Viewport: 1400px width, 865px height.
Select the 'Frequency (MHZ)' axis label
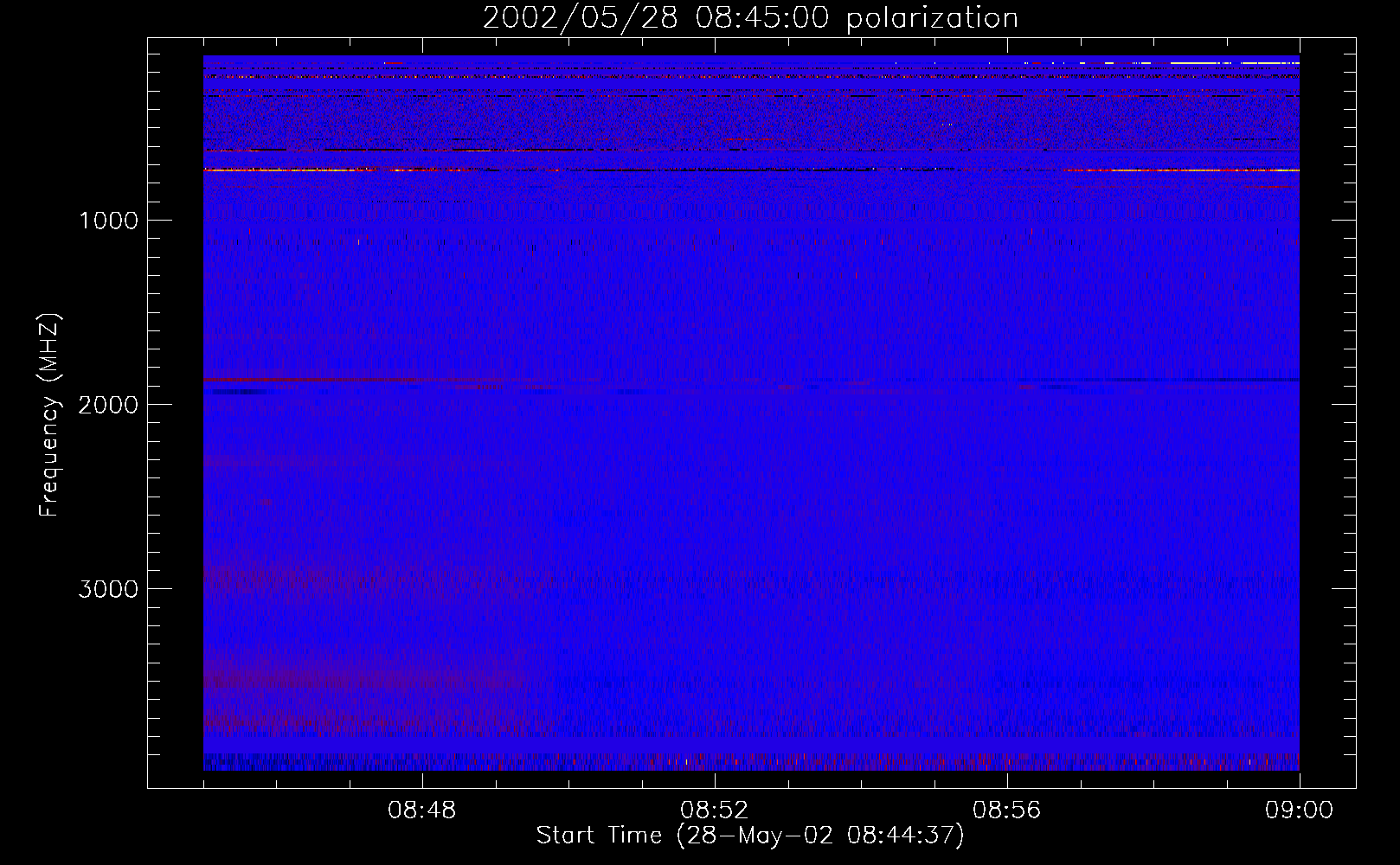pyautogui.click(x=49, y=415)
